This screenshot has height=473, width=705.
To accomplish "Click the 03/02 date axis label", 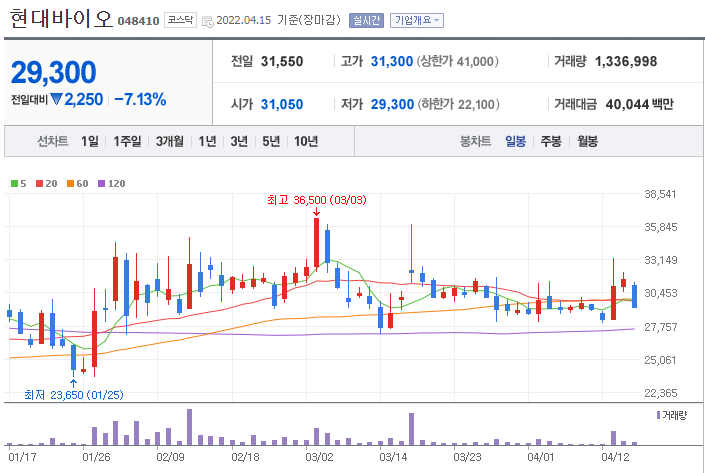I will [x=319, y=457].
